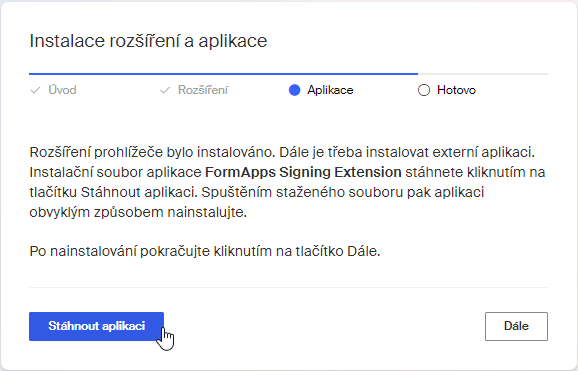Click the checkmark icon beside Úvod

35,90
